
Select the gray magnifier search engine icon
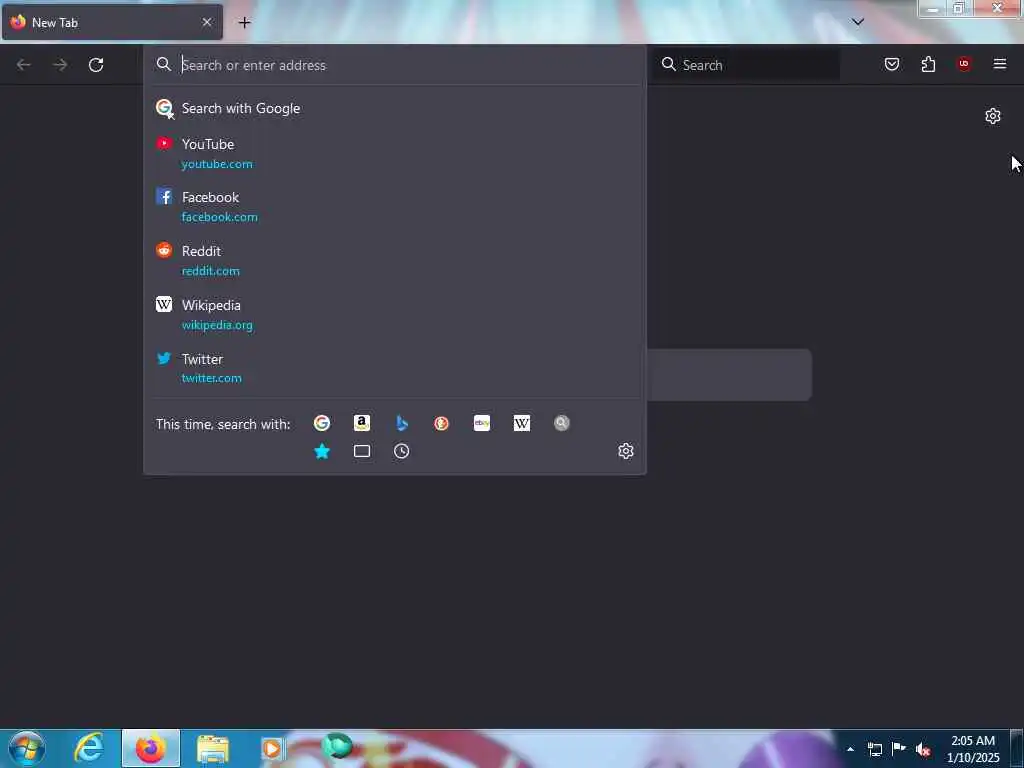(x=562, y=423)
